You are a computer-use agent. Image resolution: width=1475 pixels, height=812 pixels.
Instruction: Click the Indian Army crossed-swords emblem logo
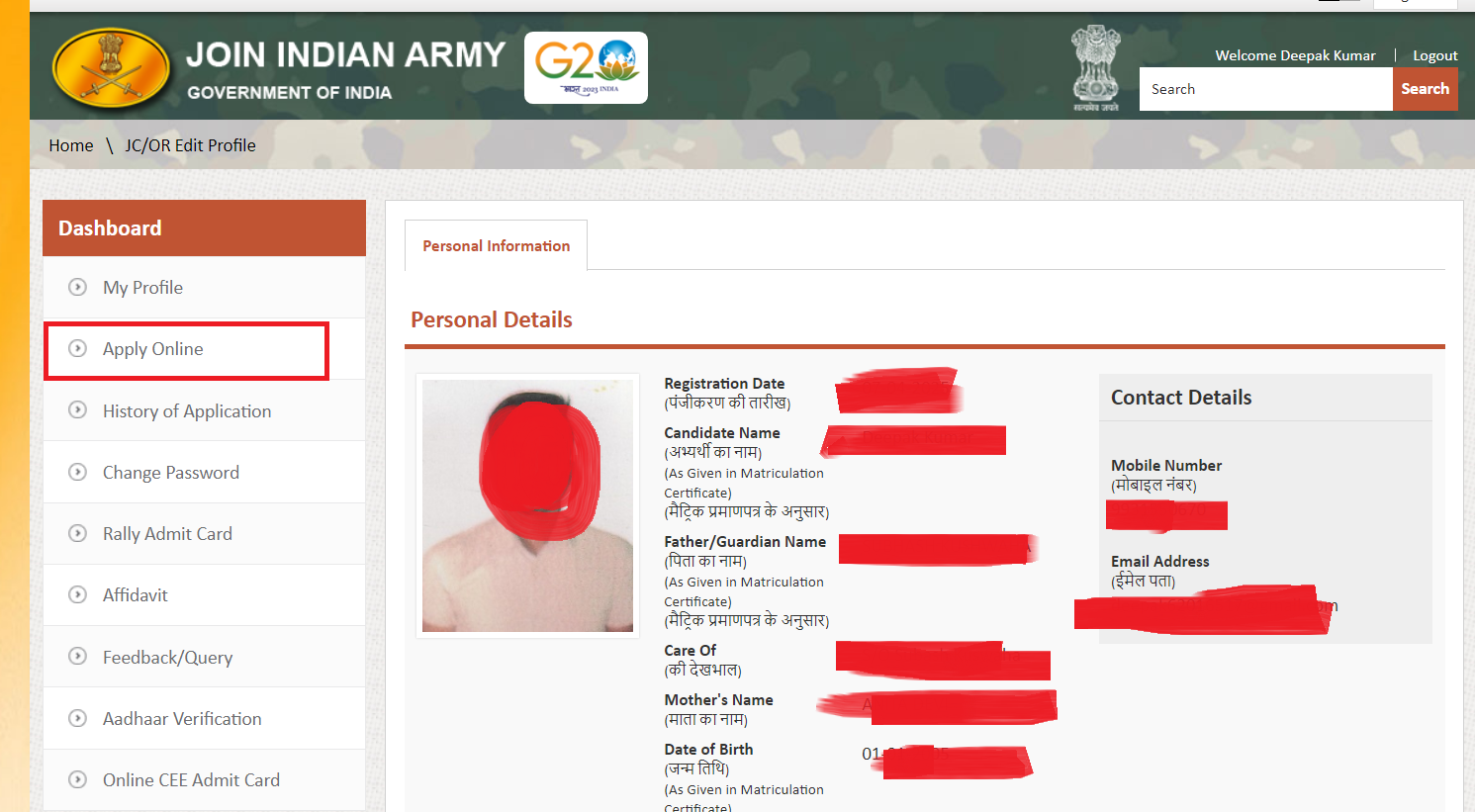coord(111,68)
